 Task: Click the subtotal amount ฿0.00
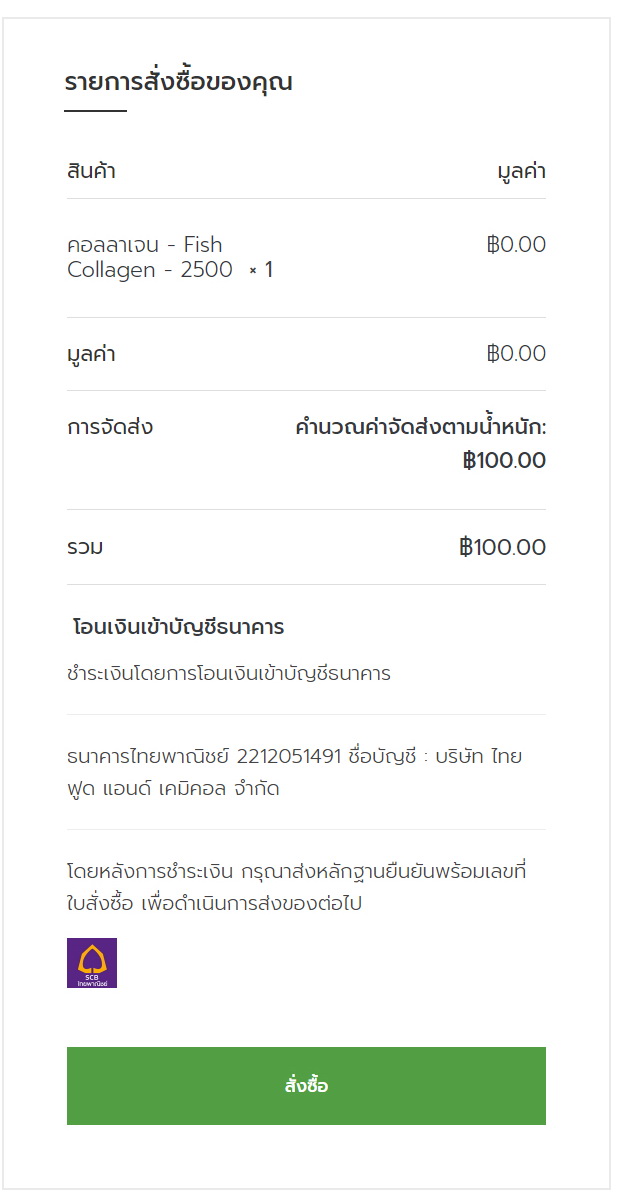tap(516, 354)
